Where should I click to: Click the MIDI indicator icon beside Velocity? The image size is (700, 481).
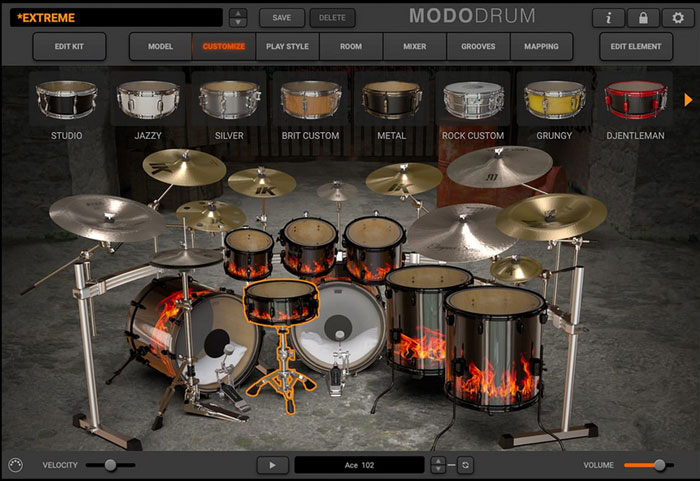[x=15, y=465]
